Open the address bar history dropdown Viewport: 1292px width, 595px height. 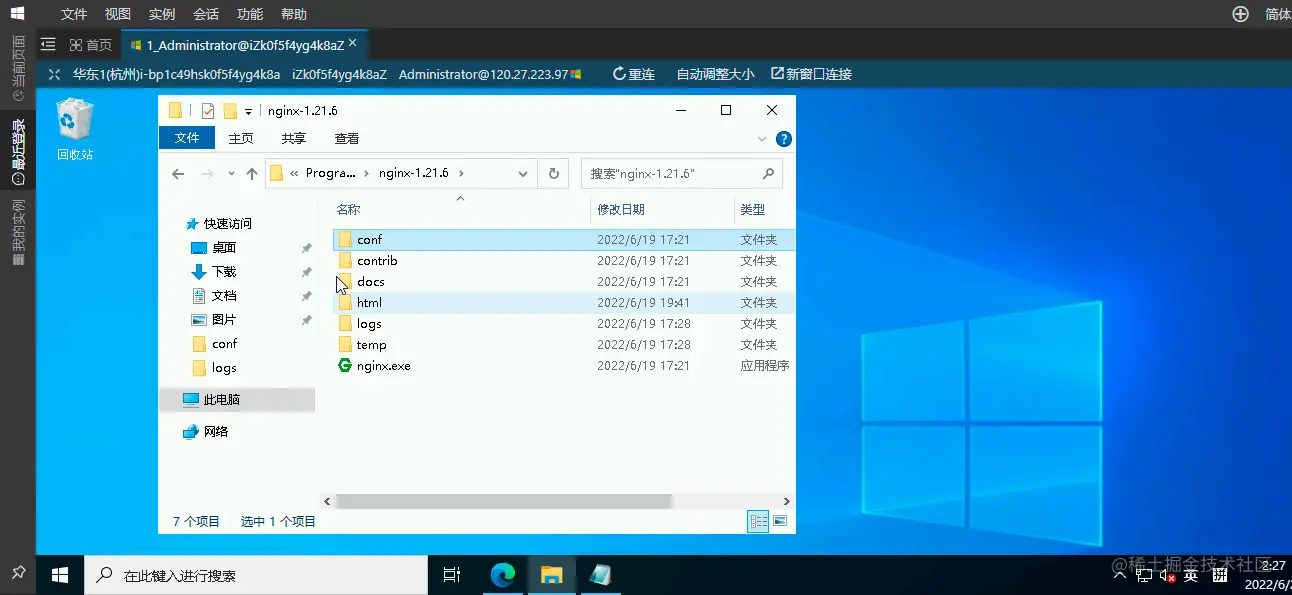523,174
